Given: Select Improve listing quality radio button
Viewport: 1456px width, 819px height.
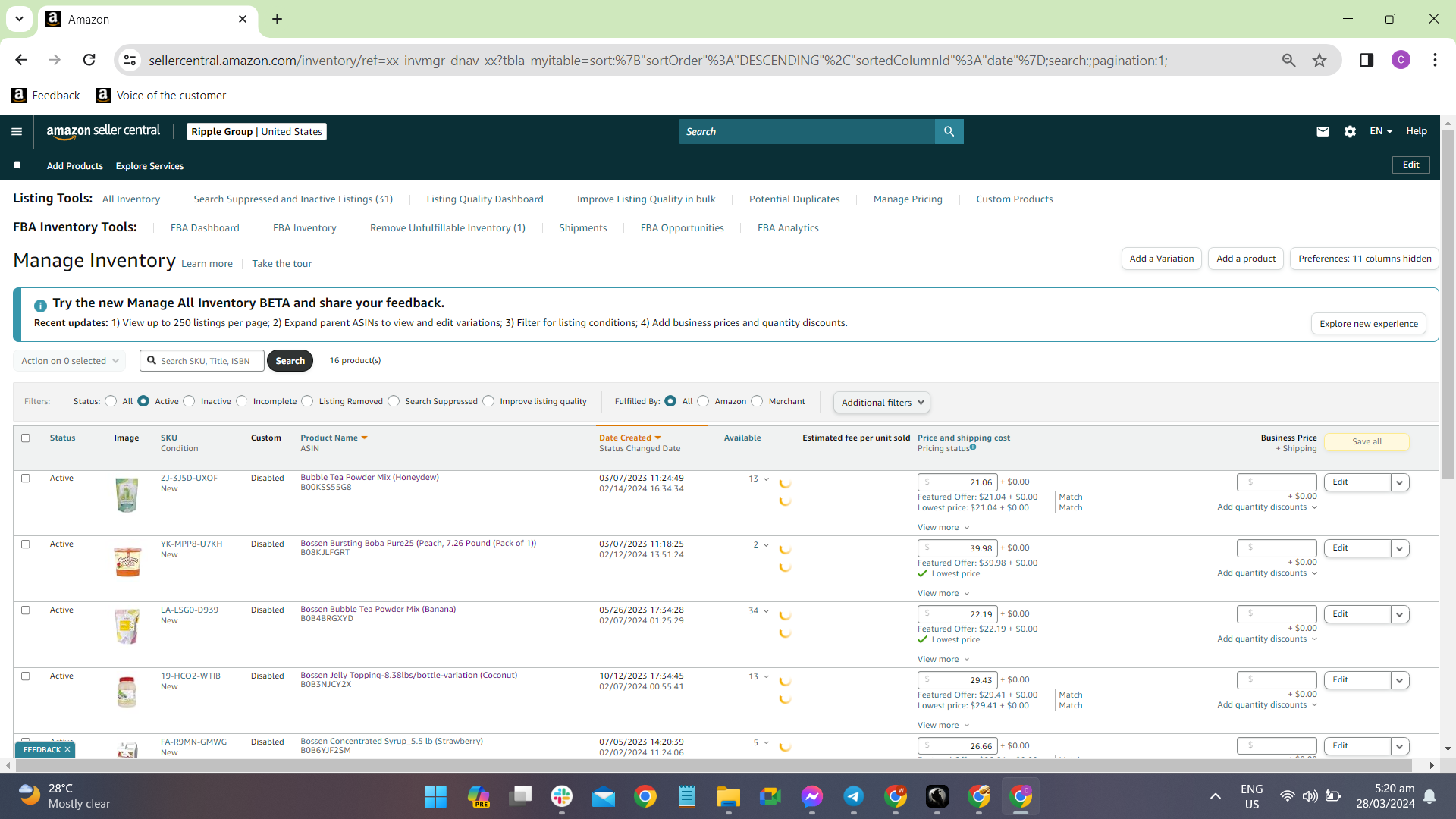Looking at the screenshot, I should (489, 401).
